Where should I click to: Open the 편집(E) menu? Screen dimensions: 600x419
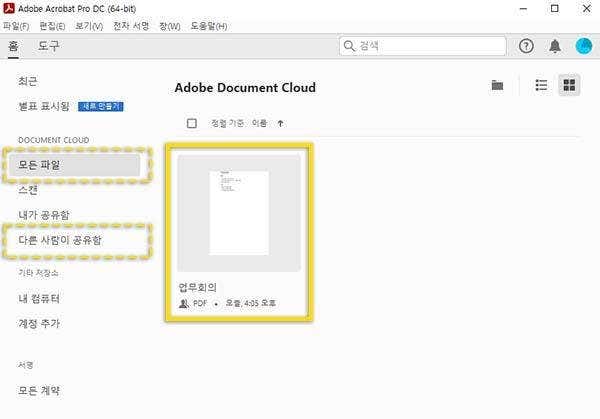pyautogui.click(x=52, y=26)
